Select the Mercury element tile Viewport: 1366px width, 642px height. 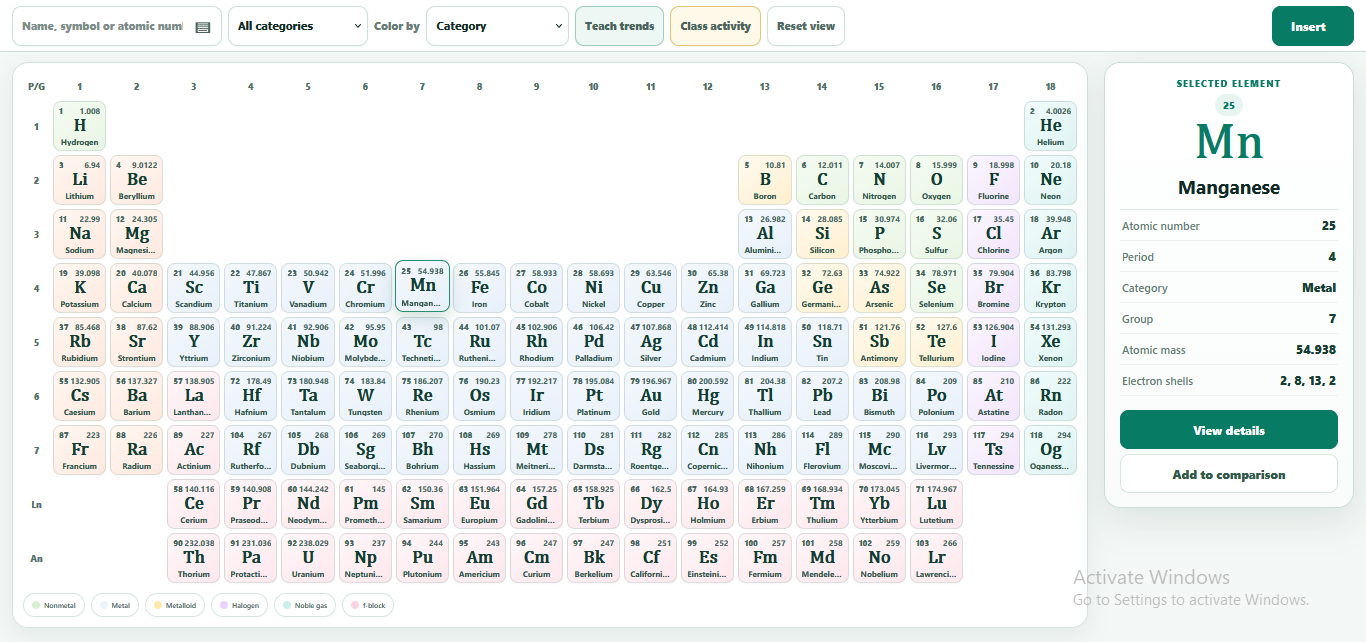(708, 396)
